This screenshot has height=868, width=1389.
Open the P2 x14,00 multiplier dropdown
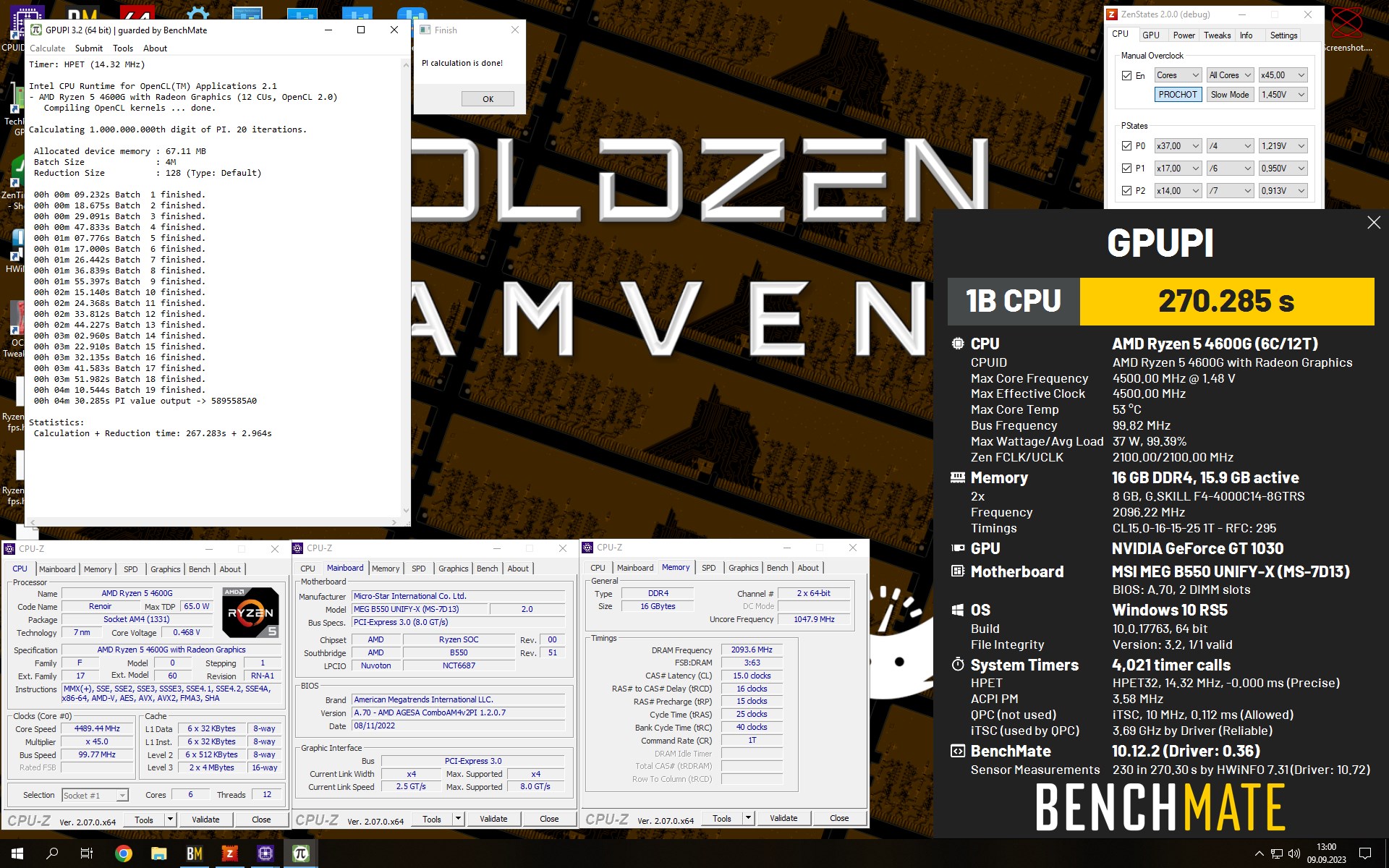tap(1178, 191)
